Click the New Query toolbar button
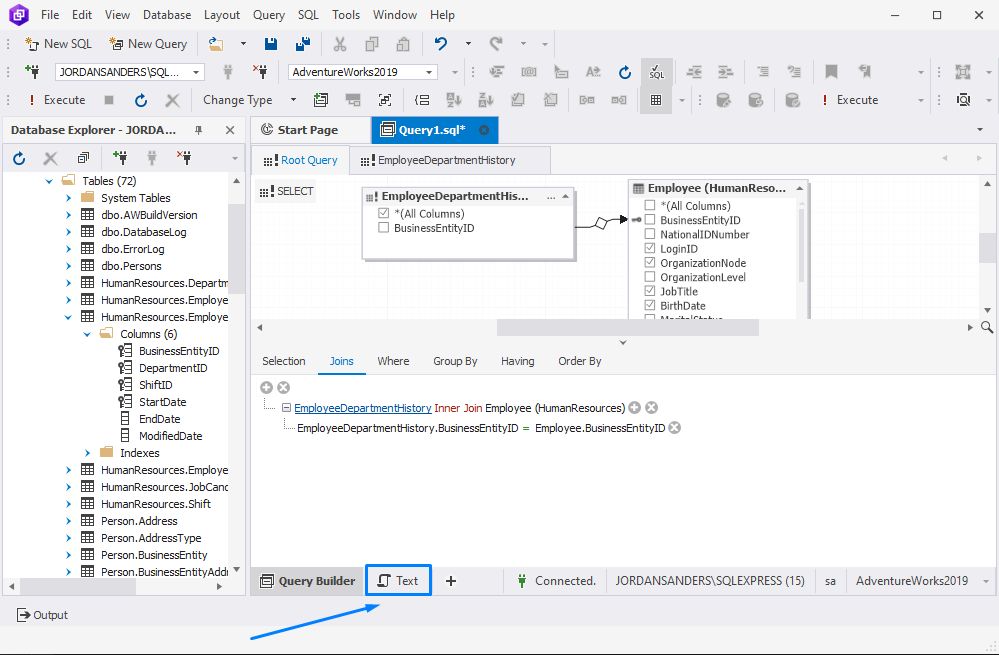Image resolution: width=999 pixels, height=655 pixels. pyautogui.click(x=148, y=44)
